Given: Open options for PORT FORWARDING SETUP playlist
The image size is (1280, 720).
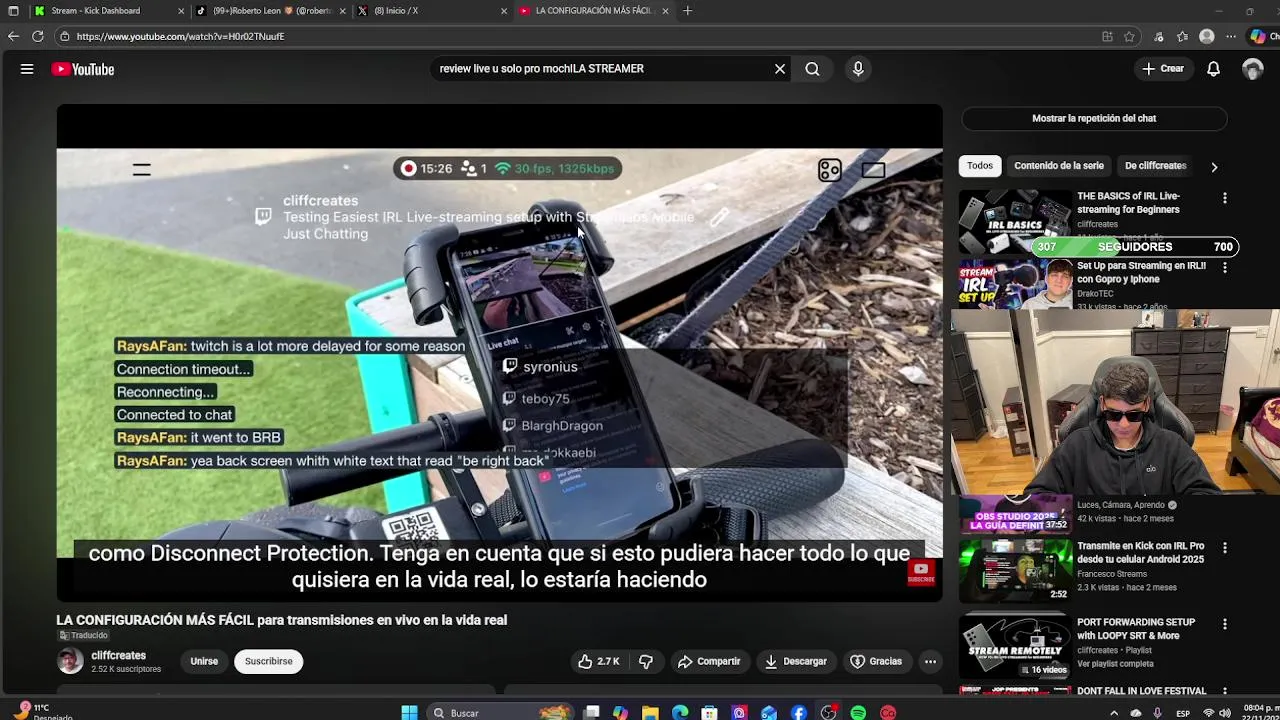Looking at the screenshot, I should (1225, 624).
